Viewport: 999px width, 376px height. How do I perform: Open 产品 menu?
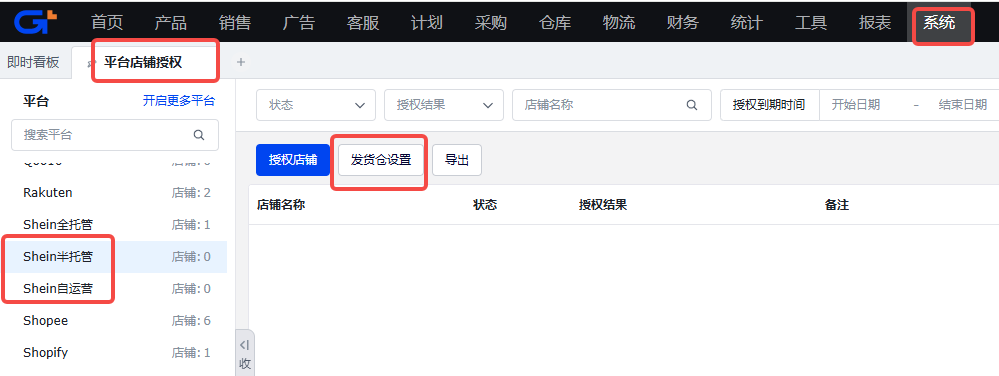coord(171,23)
